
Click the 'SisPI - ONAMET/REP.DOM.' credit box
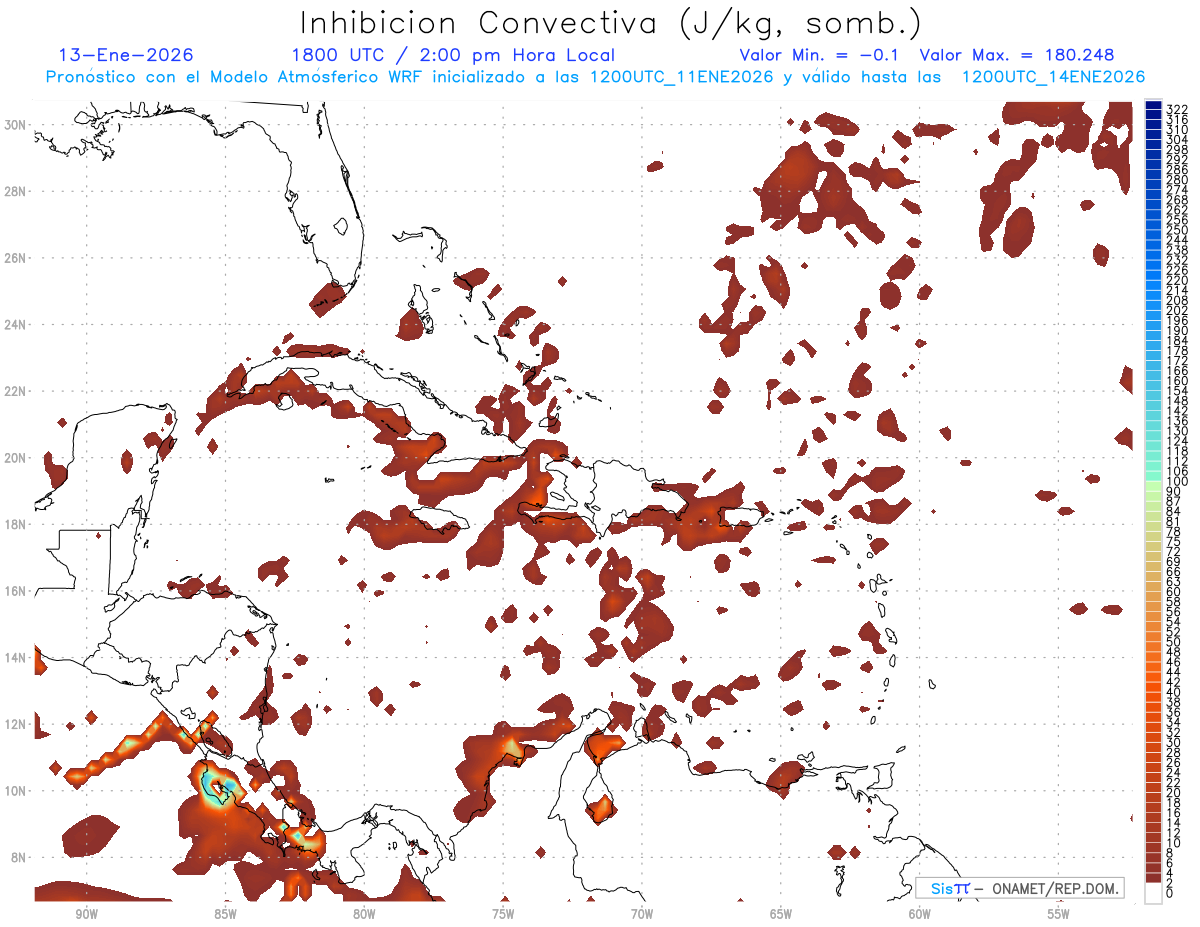1020,888
